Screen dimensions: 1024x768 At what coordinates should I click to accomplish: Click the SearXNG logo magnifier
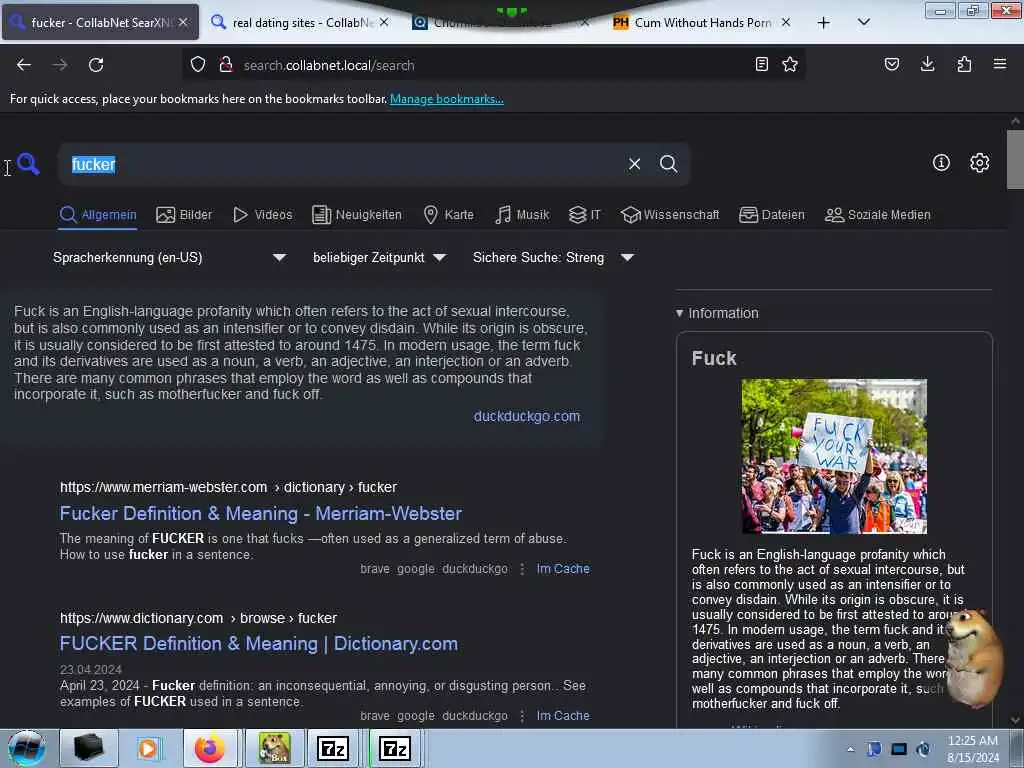coord(28,163)
